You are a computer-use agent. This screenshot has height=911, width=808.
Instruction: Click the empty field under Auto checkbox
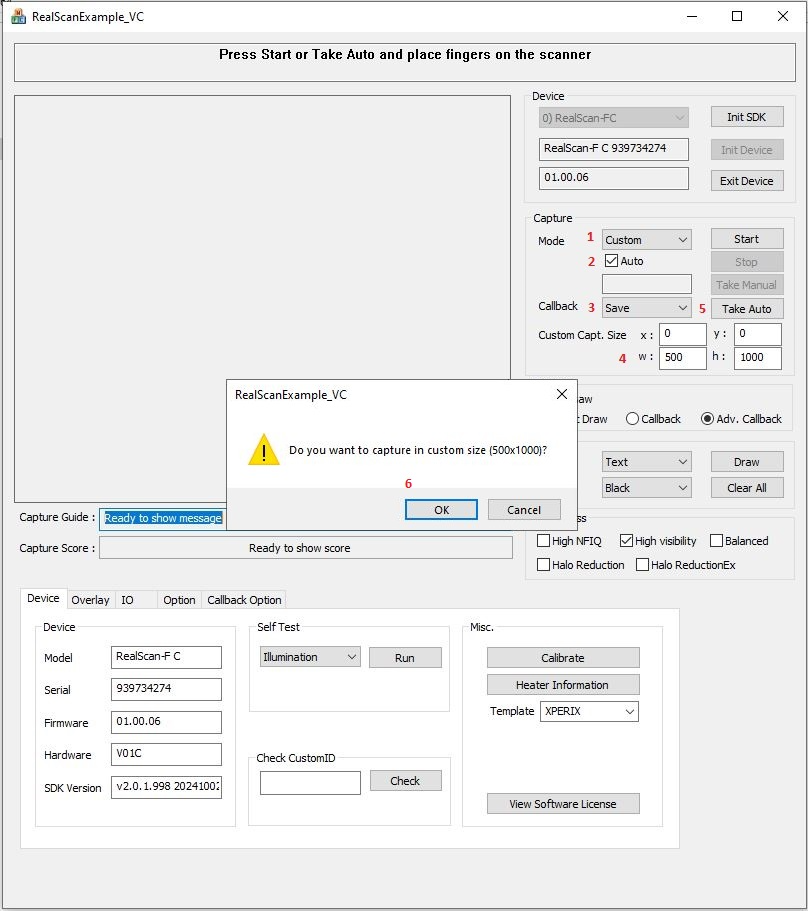pyautogui.click(x=647, y=284)
